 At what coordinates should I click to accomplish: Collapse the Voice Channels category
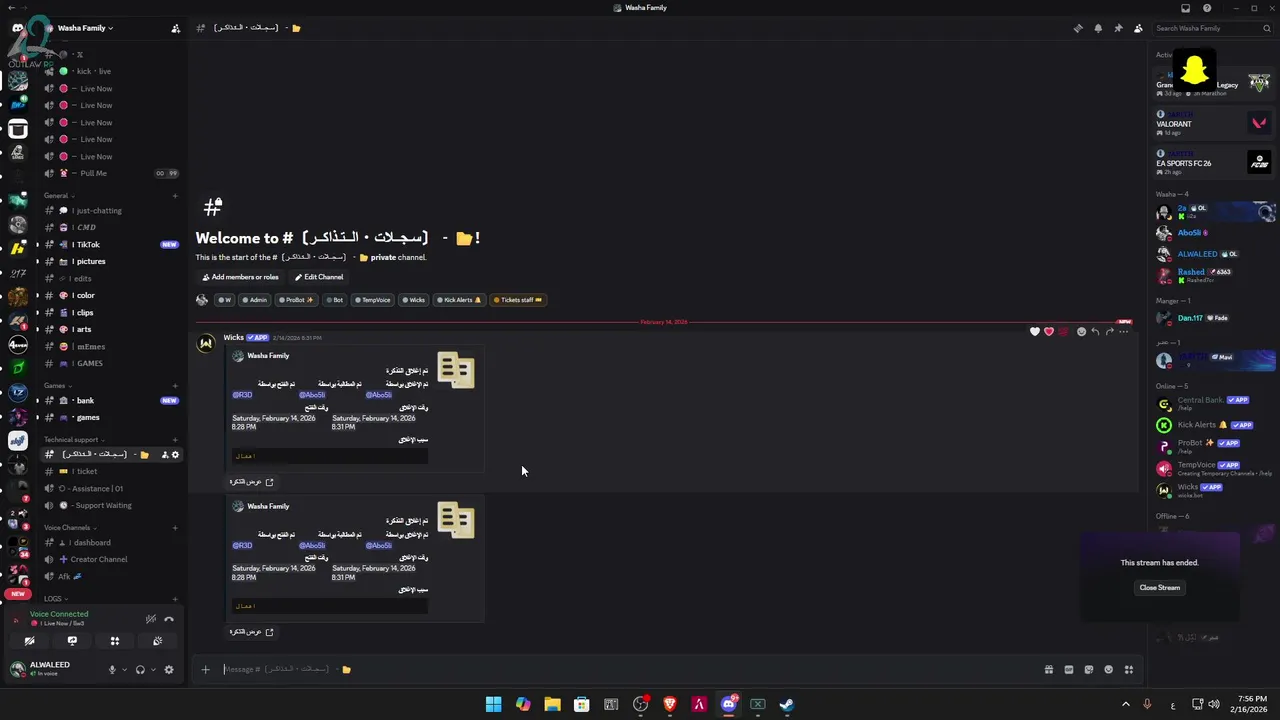pos(70,527)
